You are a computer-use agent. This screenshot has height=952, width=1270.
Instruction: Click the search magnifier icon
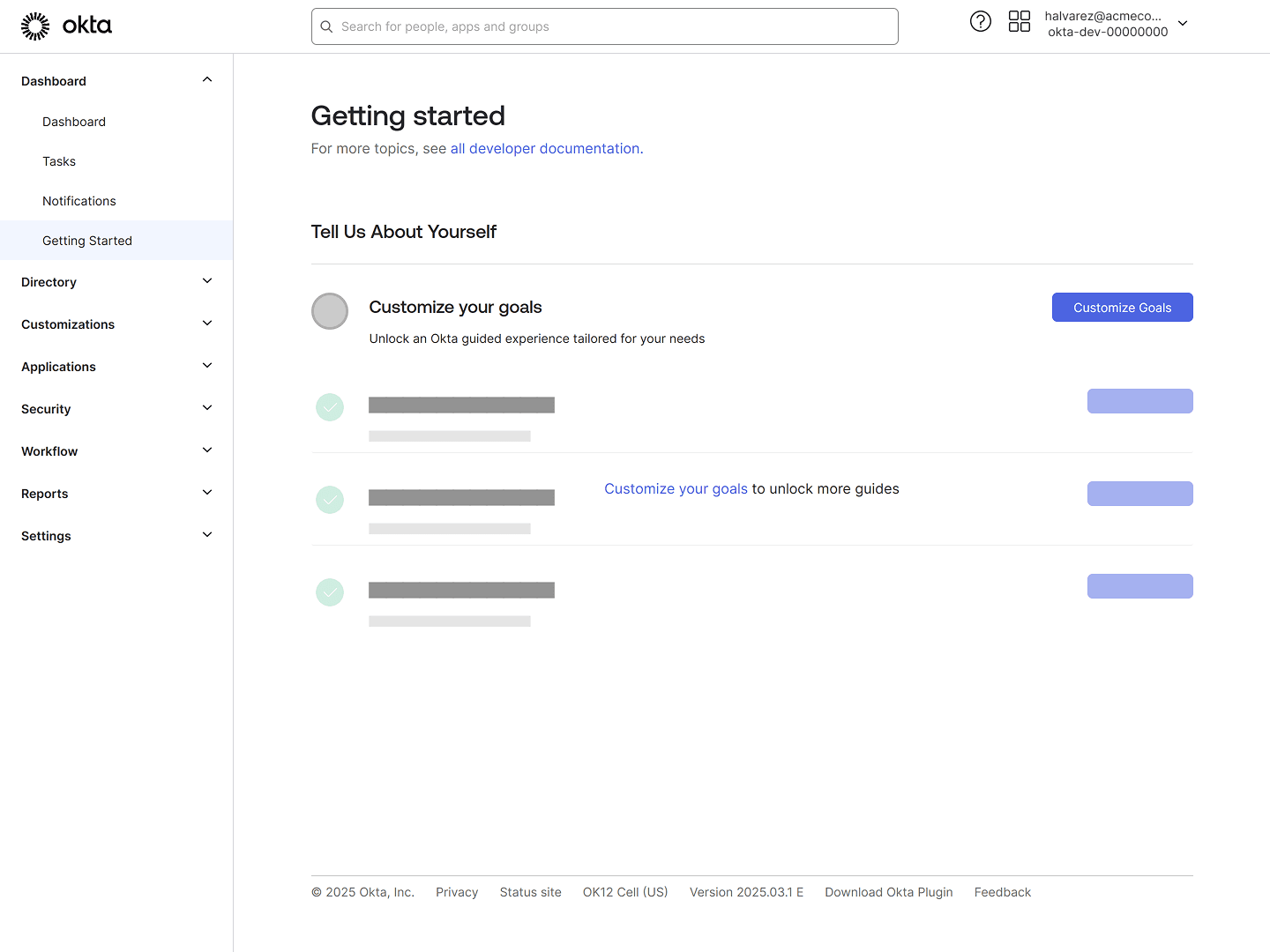pyautogui.click(x=326, y=26)
